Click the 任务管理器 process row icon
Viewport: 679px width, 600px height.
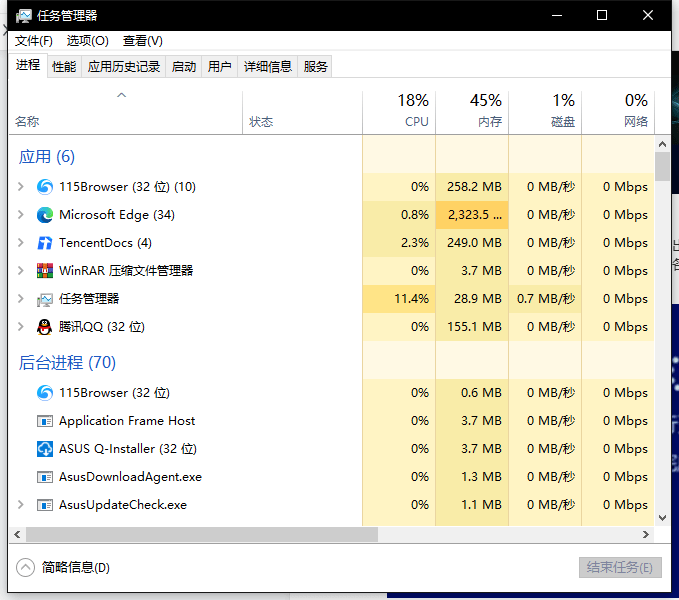point(45,299)
